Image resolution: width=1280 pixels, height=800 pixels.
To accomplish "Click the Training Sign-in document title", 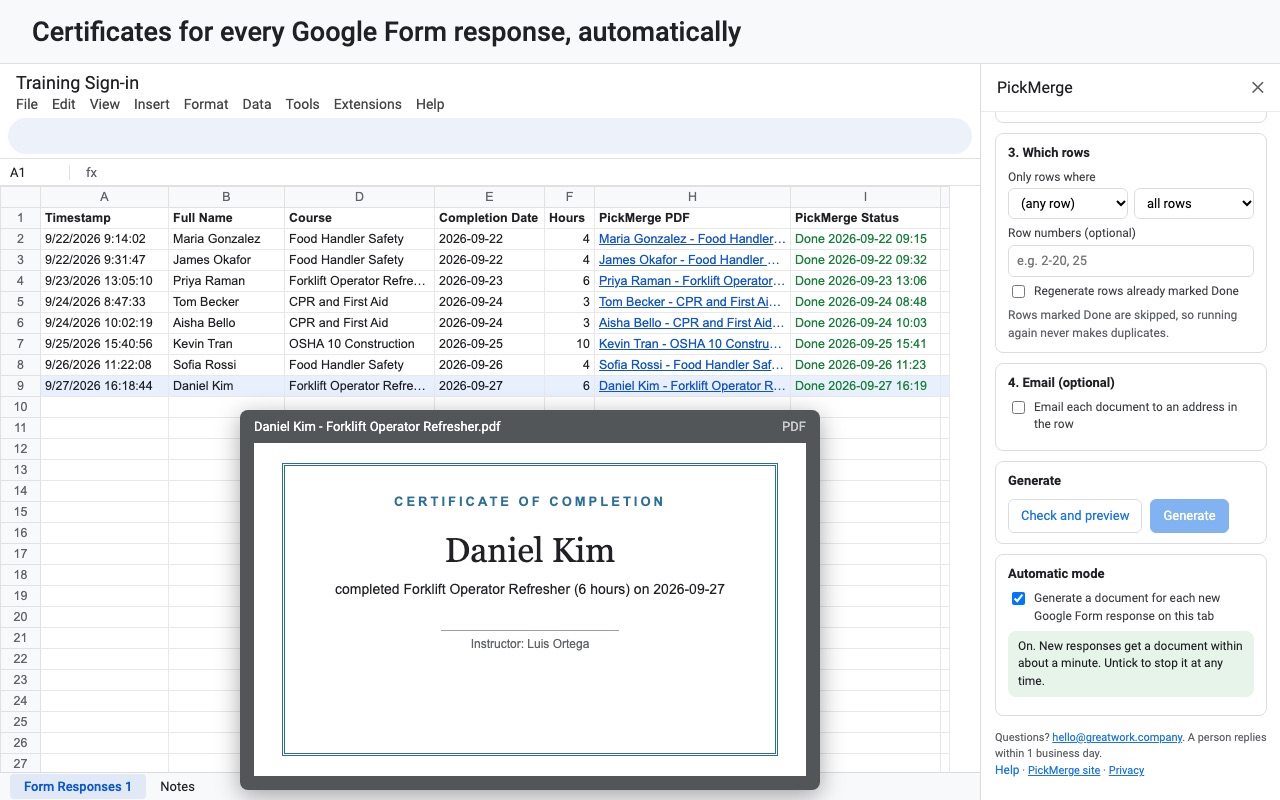I will tap(77, 83).
